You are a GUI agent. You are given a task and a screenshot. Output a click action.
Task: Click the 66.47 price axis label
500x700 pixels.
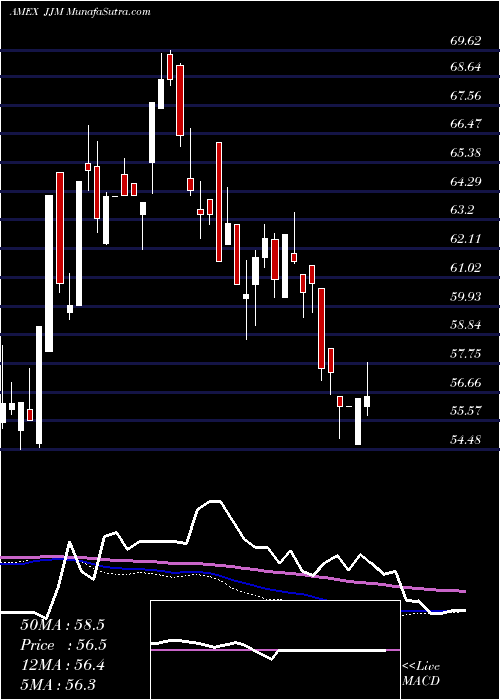[x=466, y=124]
